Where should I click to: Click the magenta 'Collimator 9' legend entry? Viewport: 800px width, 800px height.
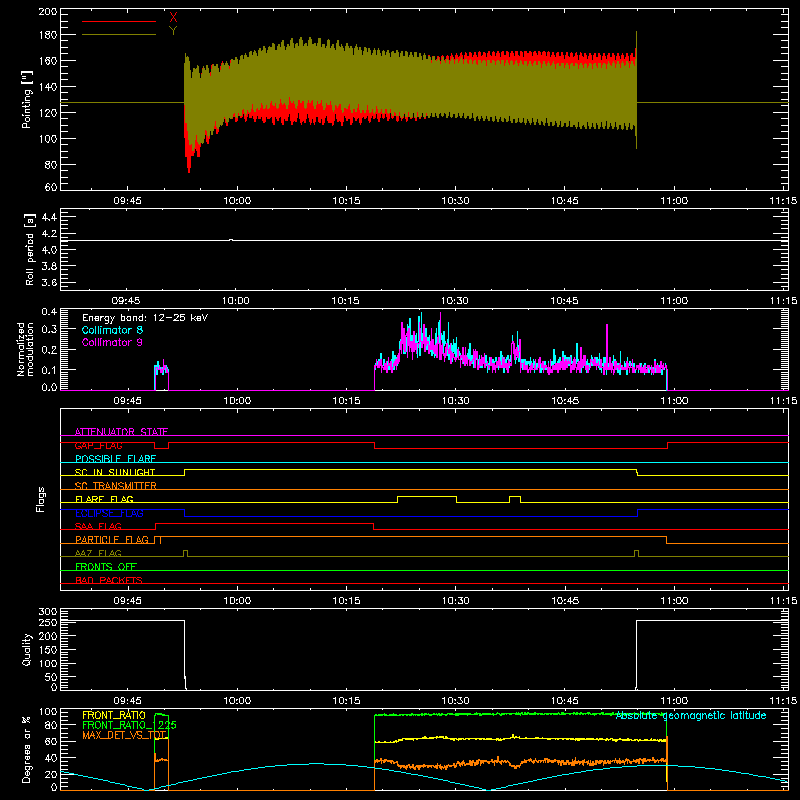[112, 342]
